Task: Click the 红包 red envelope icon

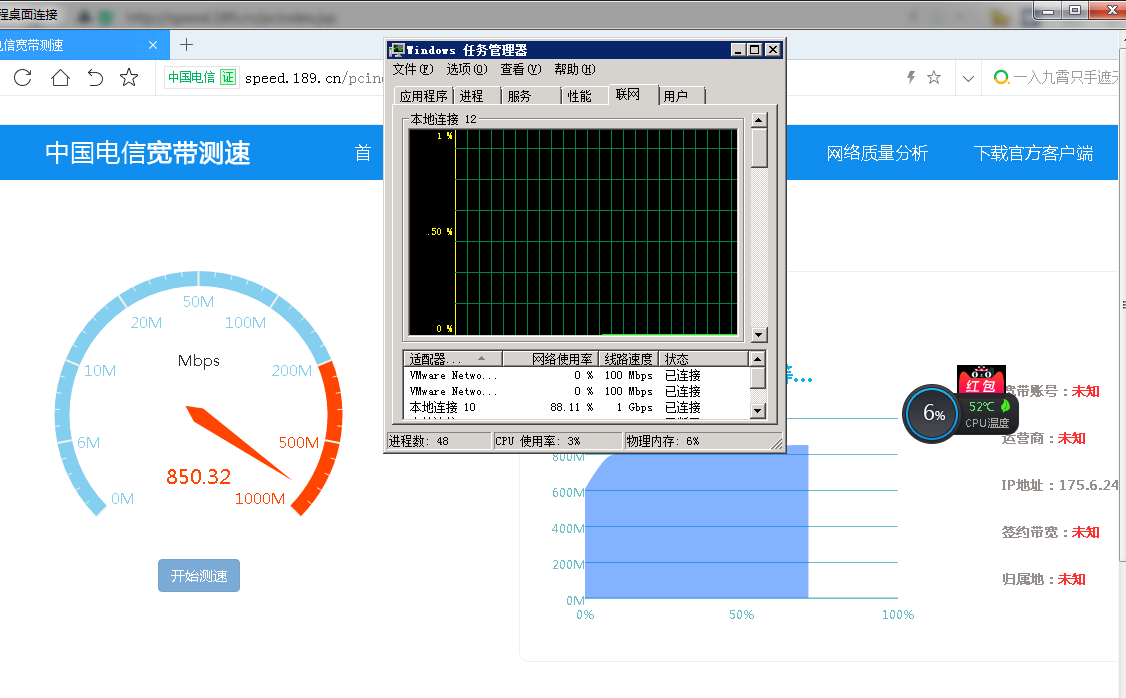Action: click(981, 380)
